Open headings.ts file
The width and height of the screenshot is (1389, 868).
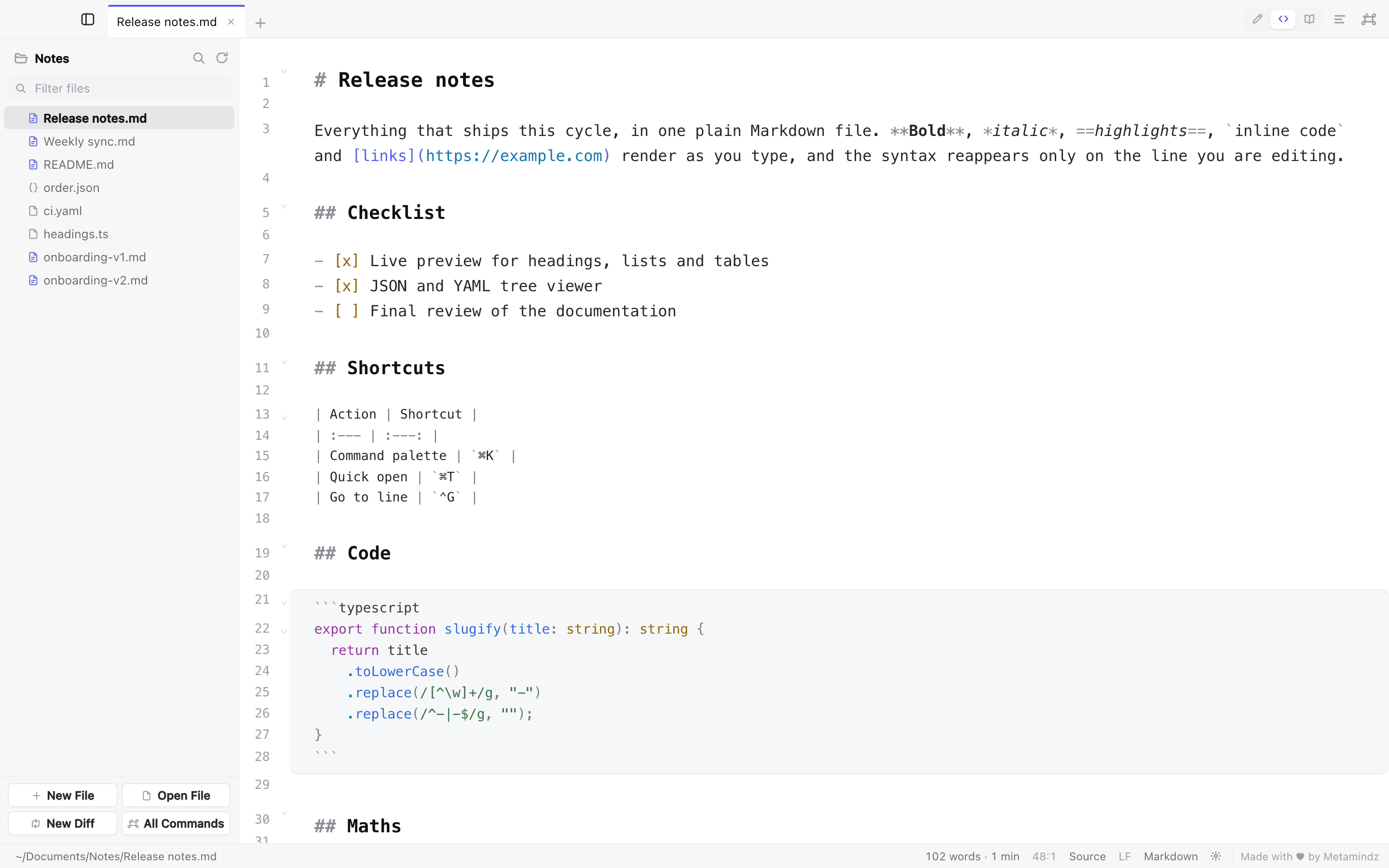pos(119,234)
